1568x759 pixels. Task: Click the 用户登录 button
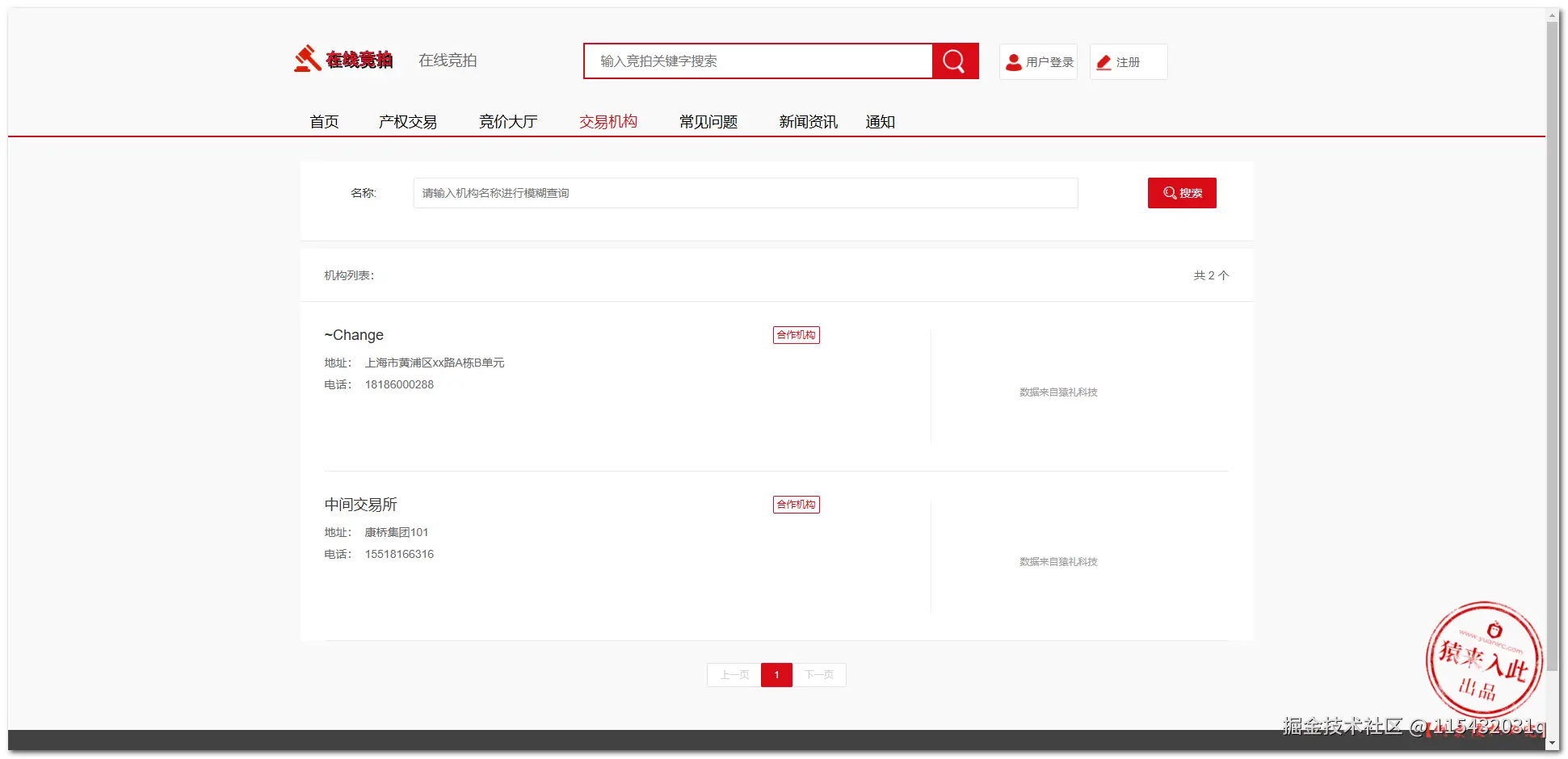point(1038,62)
